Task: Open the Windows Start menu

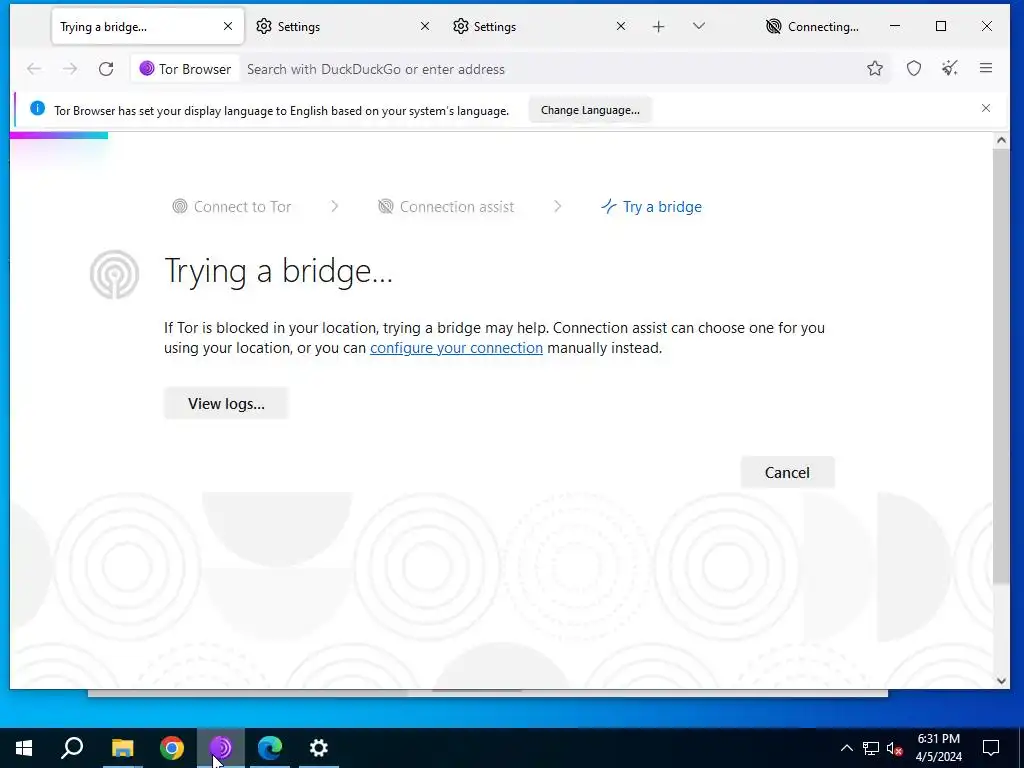Action: point(24,748)
